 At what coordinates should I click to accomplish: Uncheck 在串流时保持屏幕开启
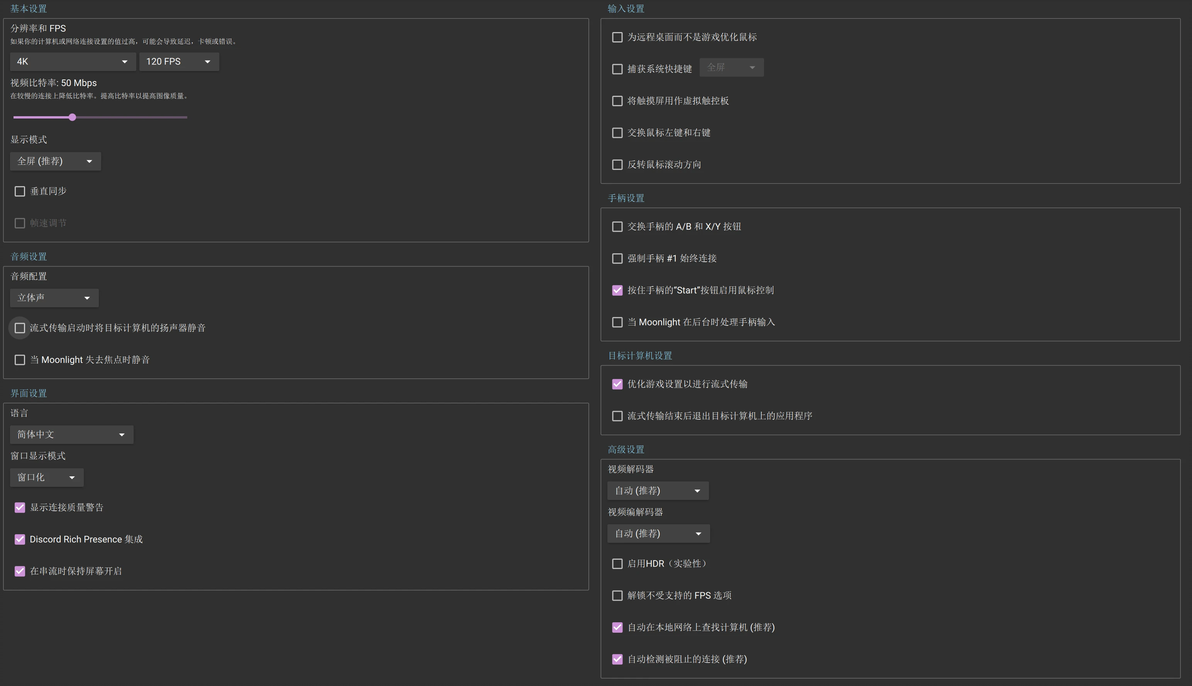click(x=20, y=572)
